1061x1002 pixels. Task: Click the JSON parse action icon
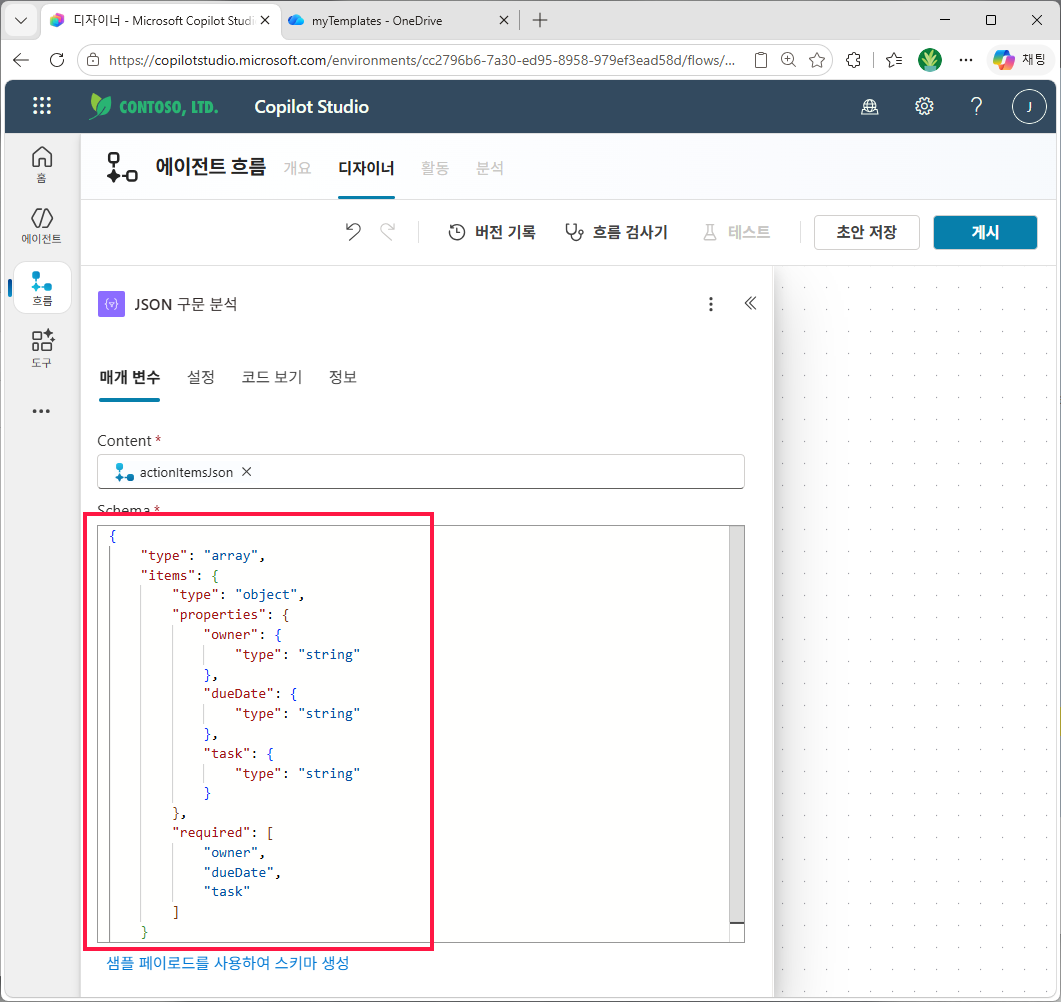click(x=112, y=304)
